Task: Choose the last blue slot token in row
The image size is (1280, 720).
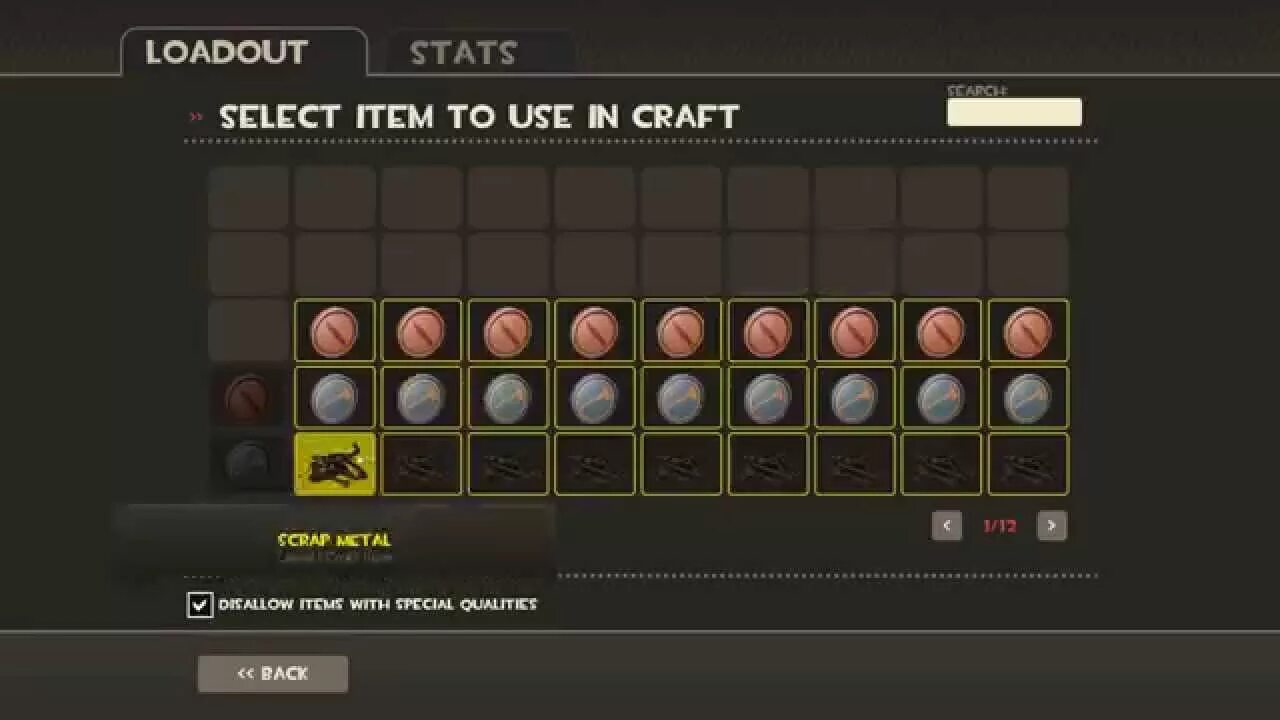Action: pyautogui.click(x=1028, y=397)
